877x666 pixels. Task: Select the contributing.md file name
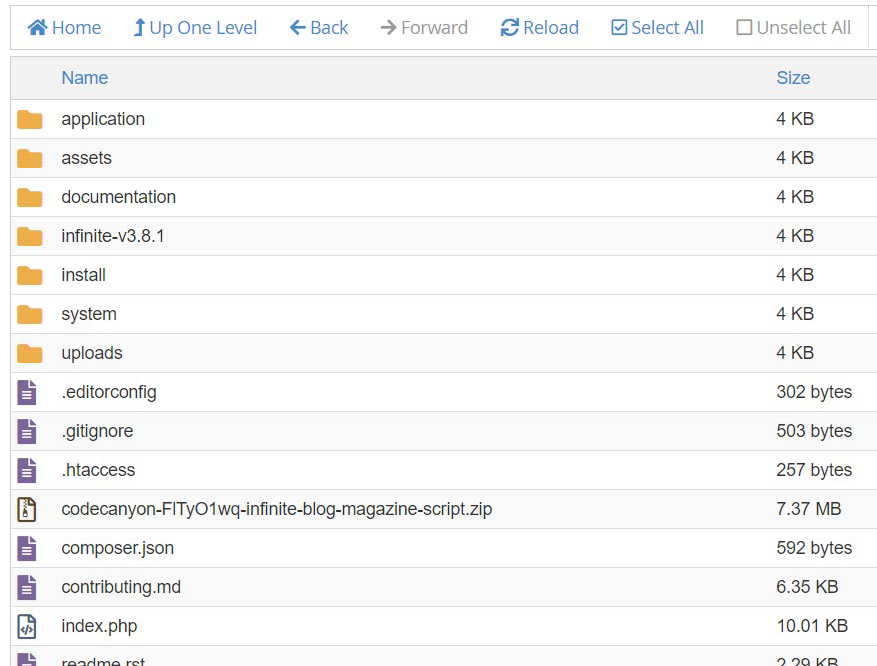pyautogui.click(x=121, y=587)
